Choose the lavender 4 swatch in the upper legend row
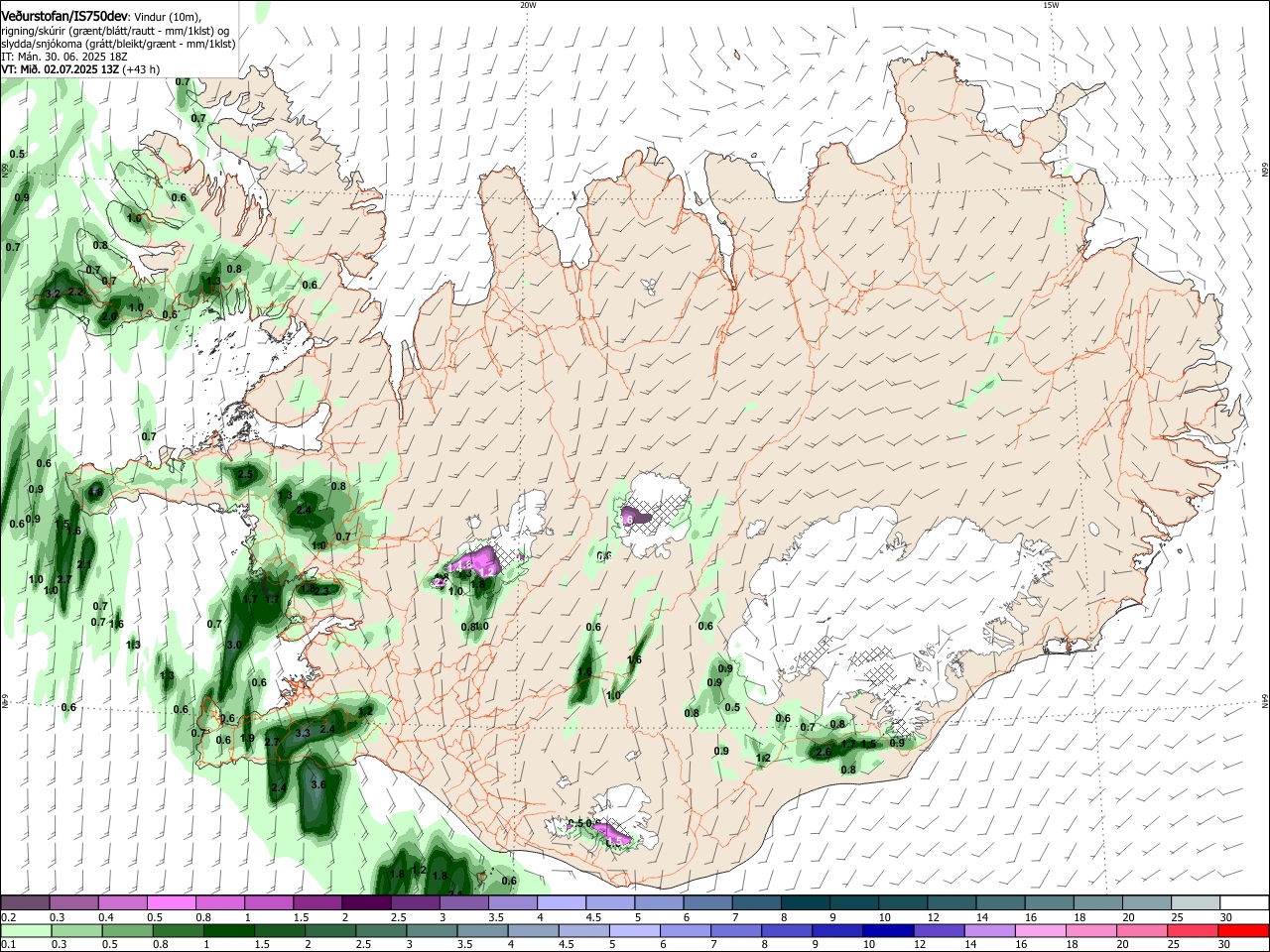 [x=562, y=903]
